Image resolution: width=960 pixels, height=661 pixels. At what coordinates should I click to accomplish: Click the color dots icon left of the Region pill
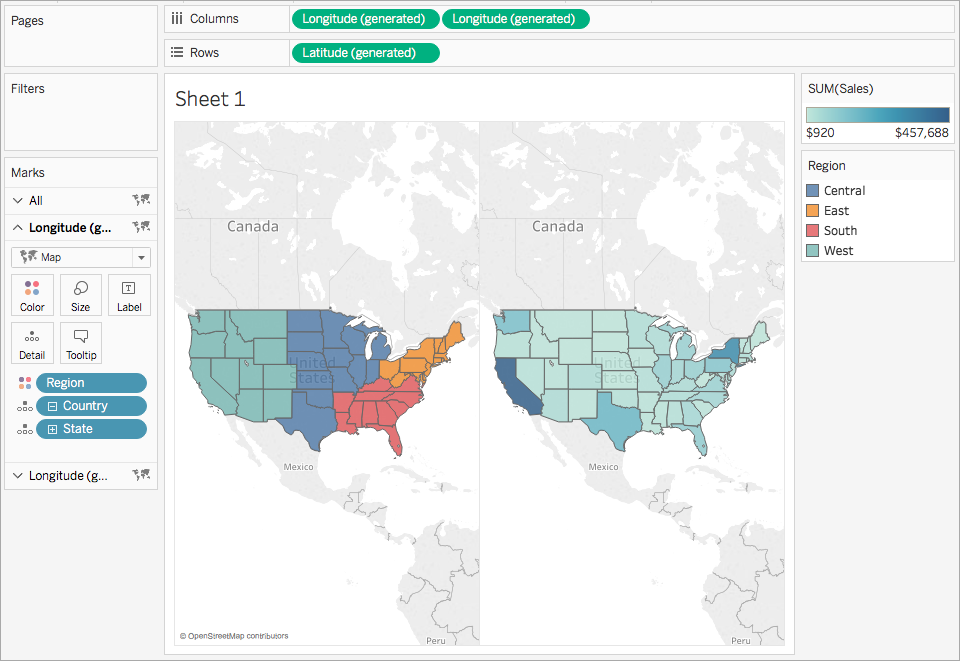pyautogui.click(x=24, y=382)
